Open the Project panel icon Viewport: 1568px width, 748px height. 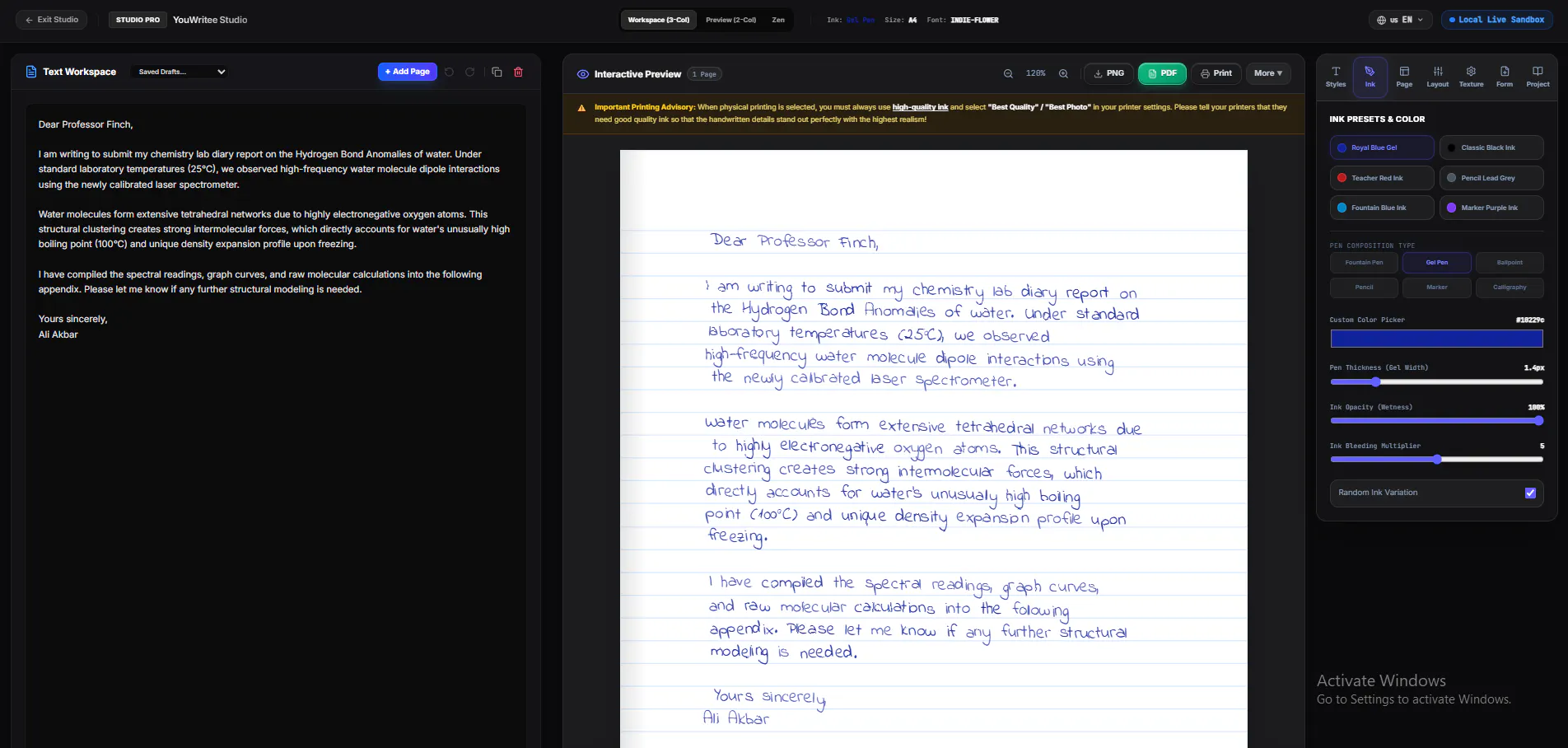(1538, 77)
